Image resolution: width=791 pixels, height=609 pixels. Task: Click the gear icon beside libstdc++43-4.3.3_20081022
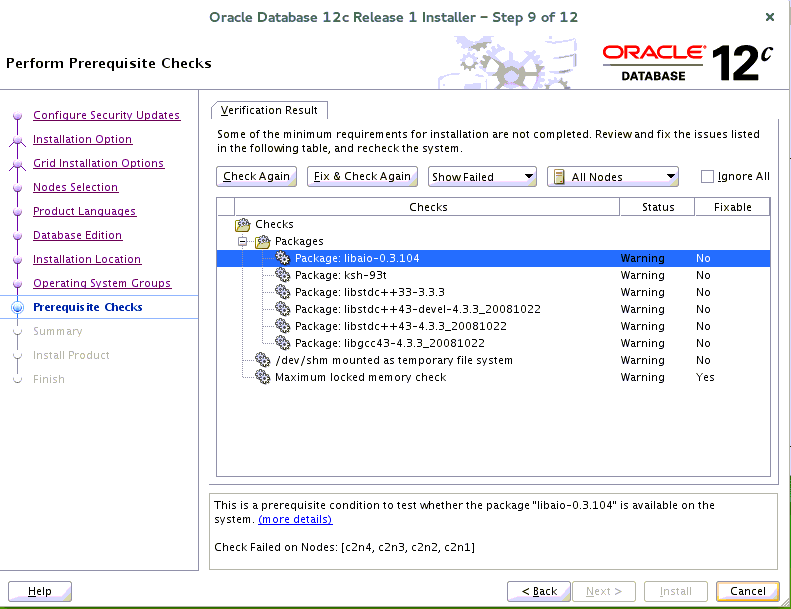tap(282, 326)
